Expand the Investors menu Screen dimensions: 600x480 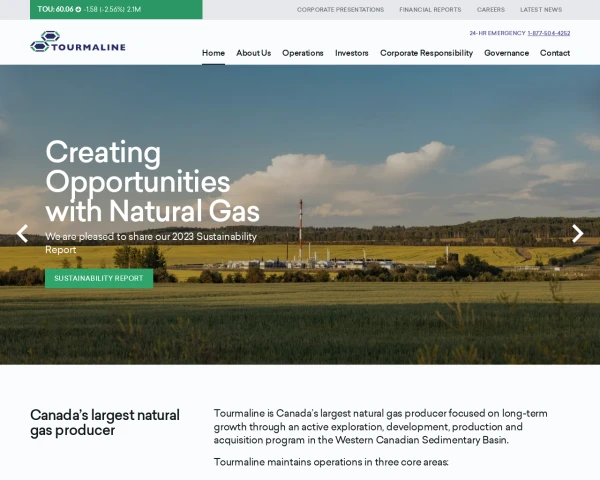point(352,53)
